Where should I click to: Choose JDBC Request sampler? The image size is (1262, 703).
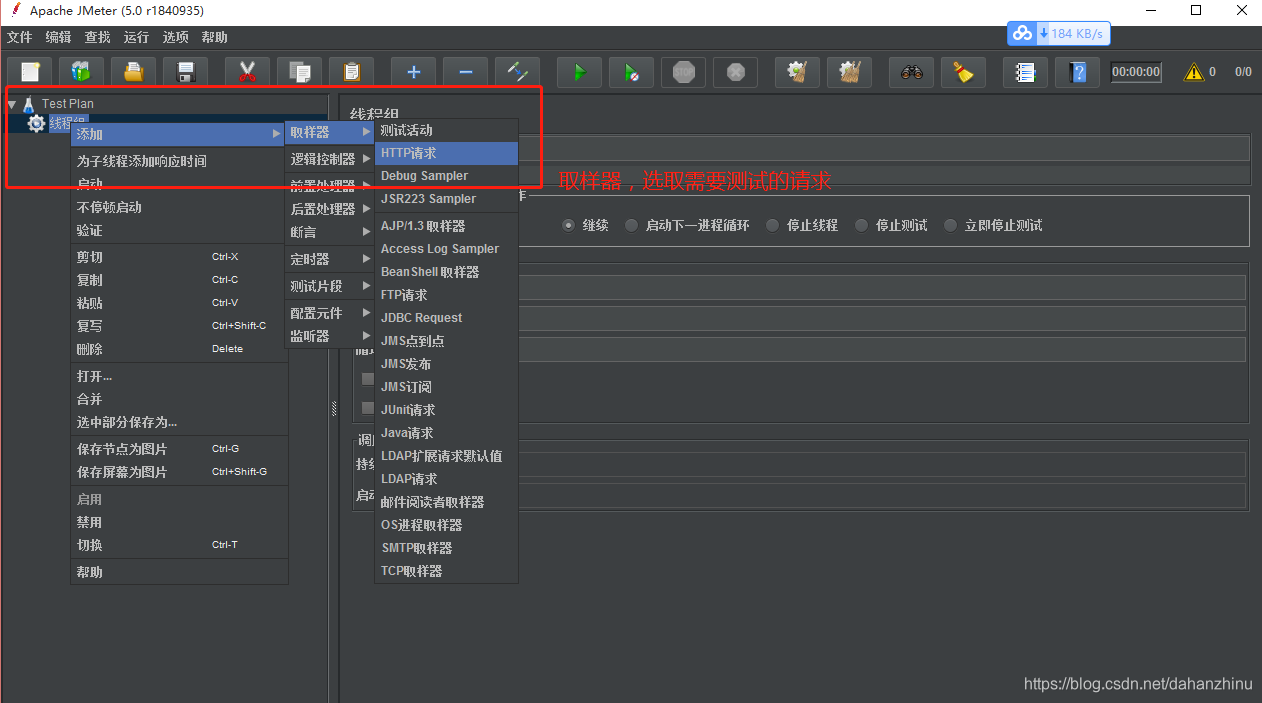(x=446, y=318)
